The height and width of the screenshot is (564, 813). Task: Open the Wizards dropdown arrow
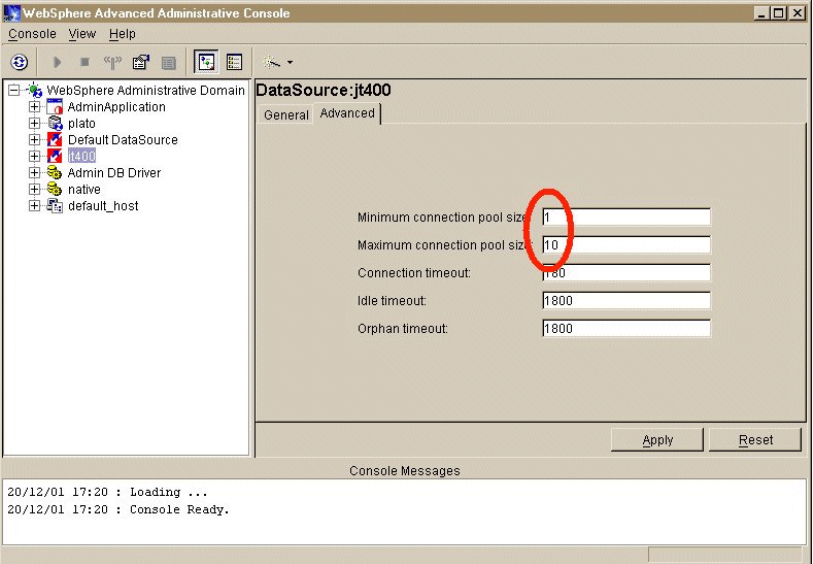coord(290,63)
